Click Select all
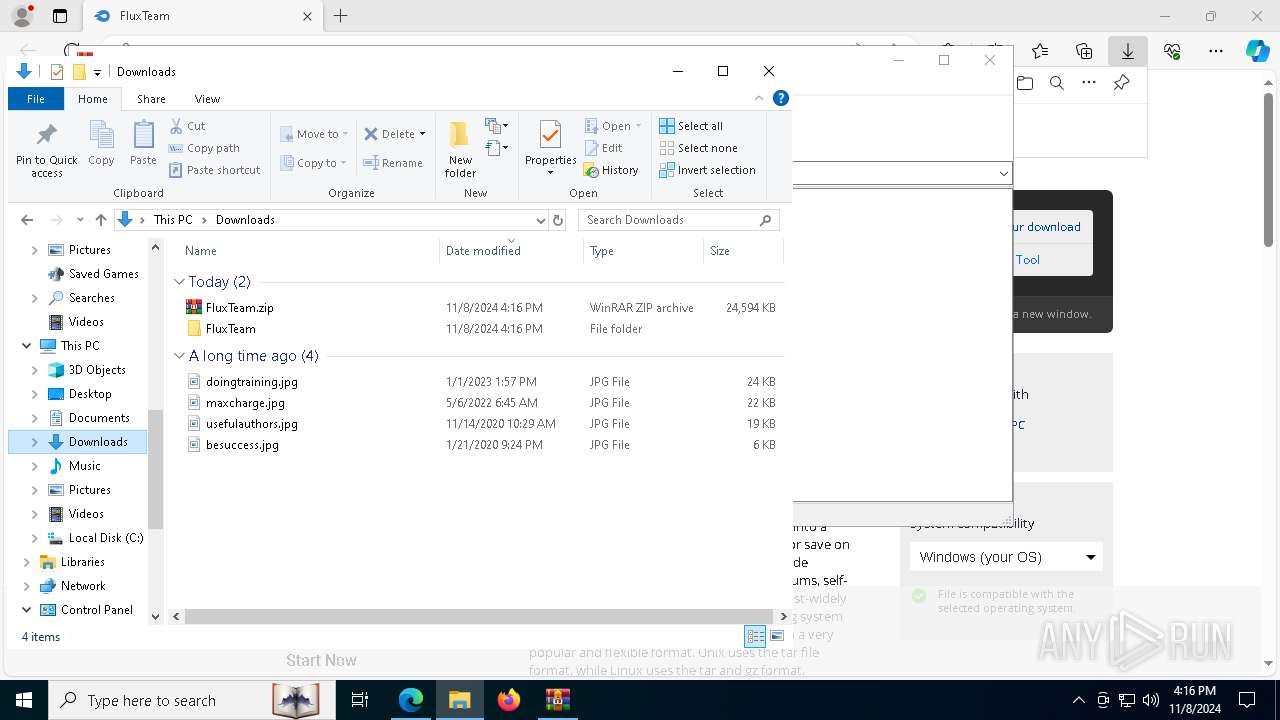 691,126
